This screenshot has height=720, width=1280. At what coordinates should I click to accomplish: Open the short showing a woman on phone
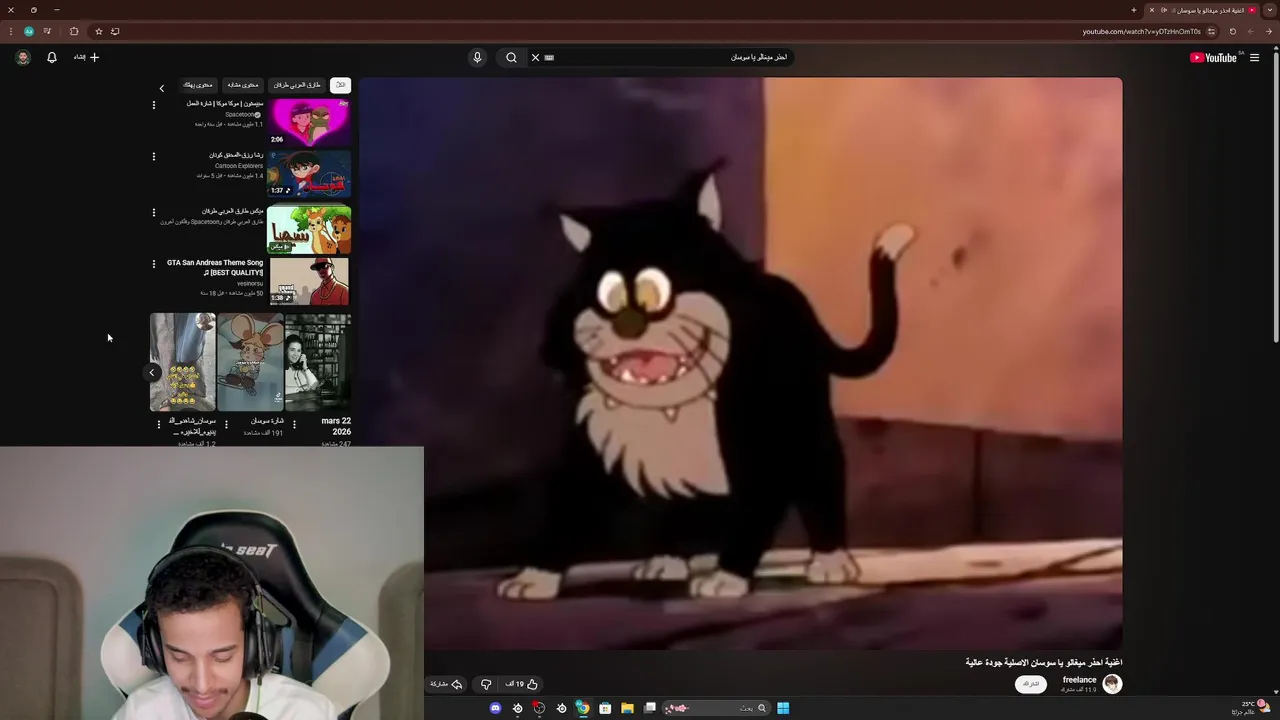pyautogui.click(x=318, y=362)
